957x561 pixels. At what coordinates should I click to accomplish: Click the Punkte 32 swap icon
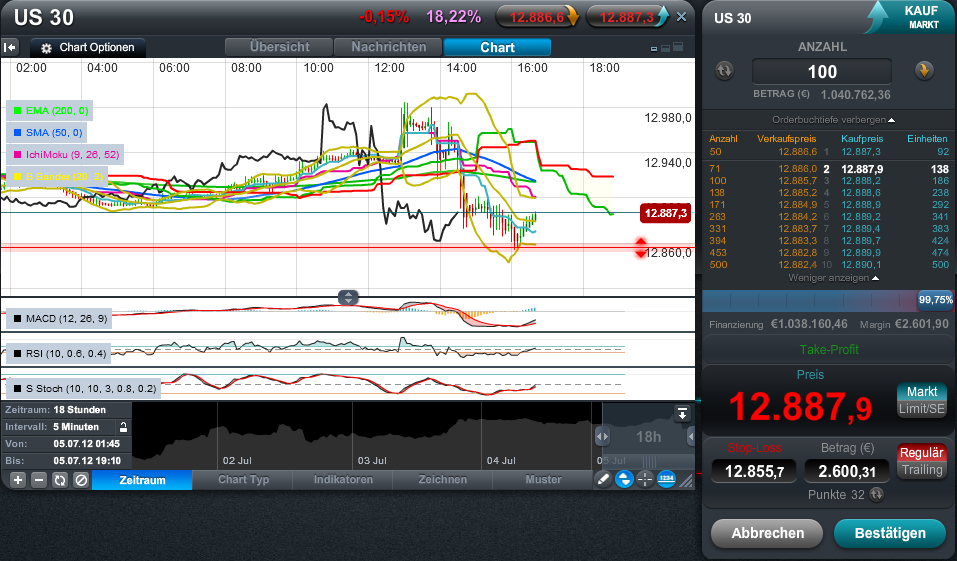(x=876, y=494)
